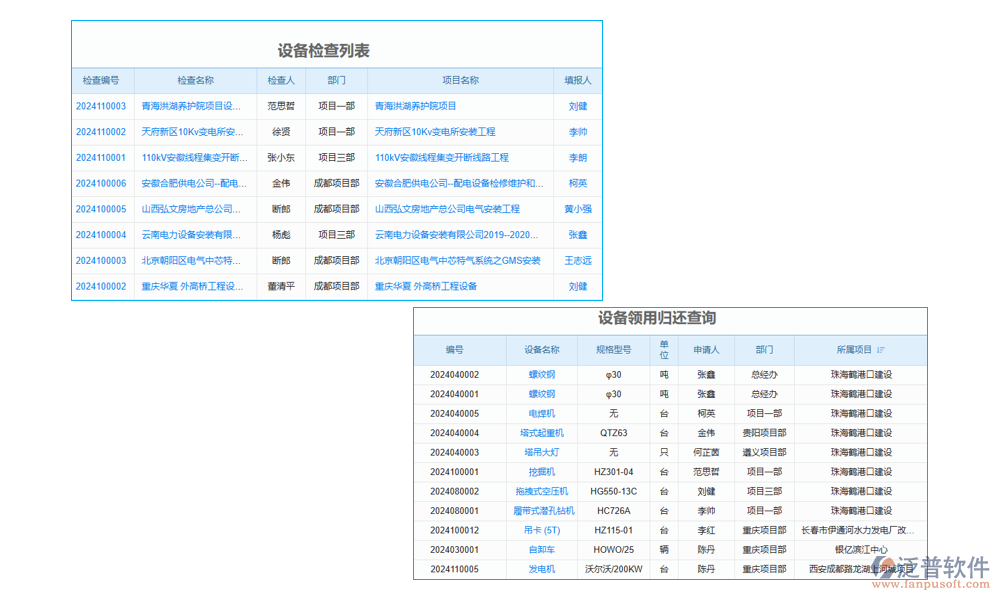Open the 挖掘机 equipment record
Image resolution: width=1000 pixels, height=600 pixels.
[541, 472]
